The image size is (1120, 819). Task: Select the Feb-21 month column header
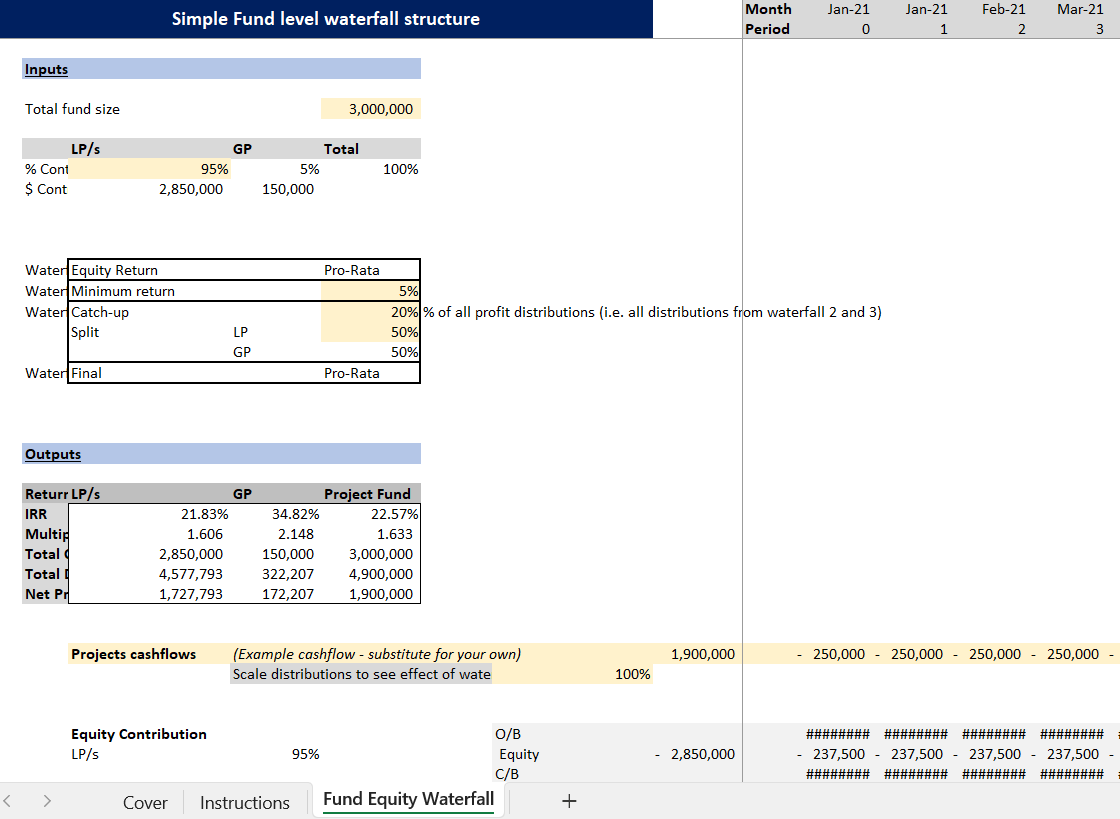click(x=1004, y=9)
